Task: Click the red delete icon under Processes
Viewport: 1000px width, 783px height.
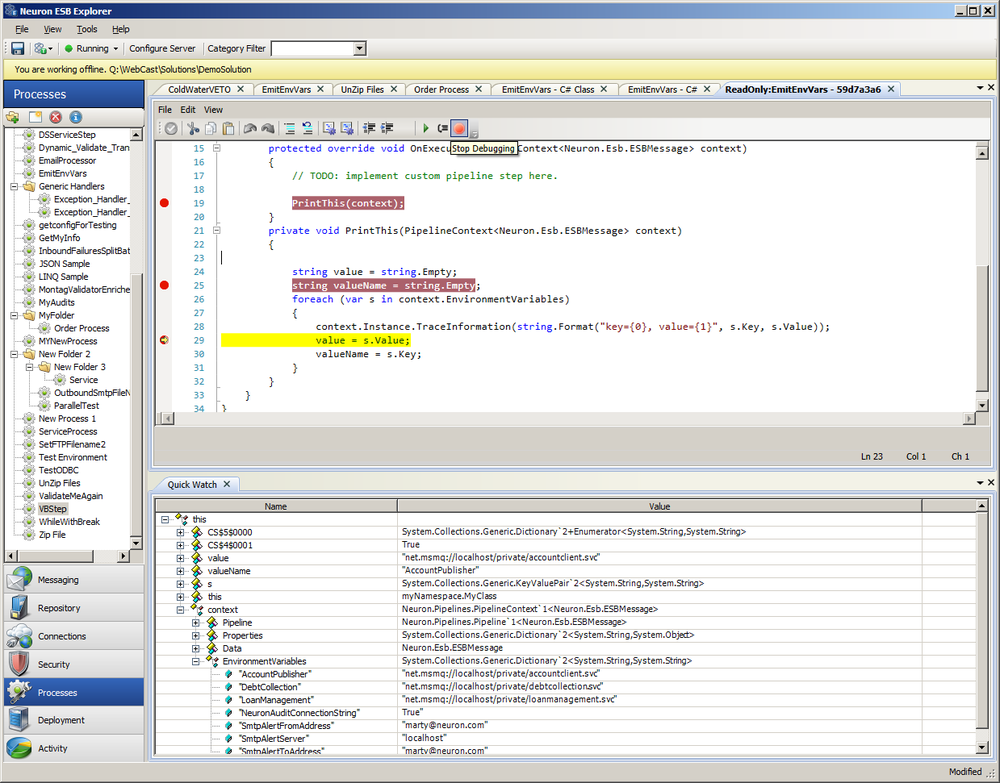Action: tap(55, 117)
